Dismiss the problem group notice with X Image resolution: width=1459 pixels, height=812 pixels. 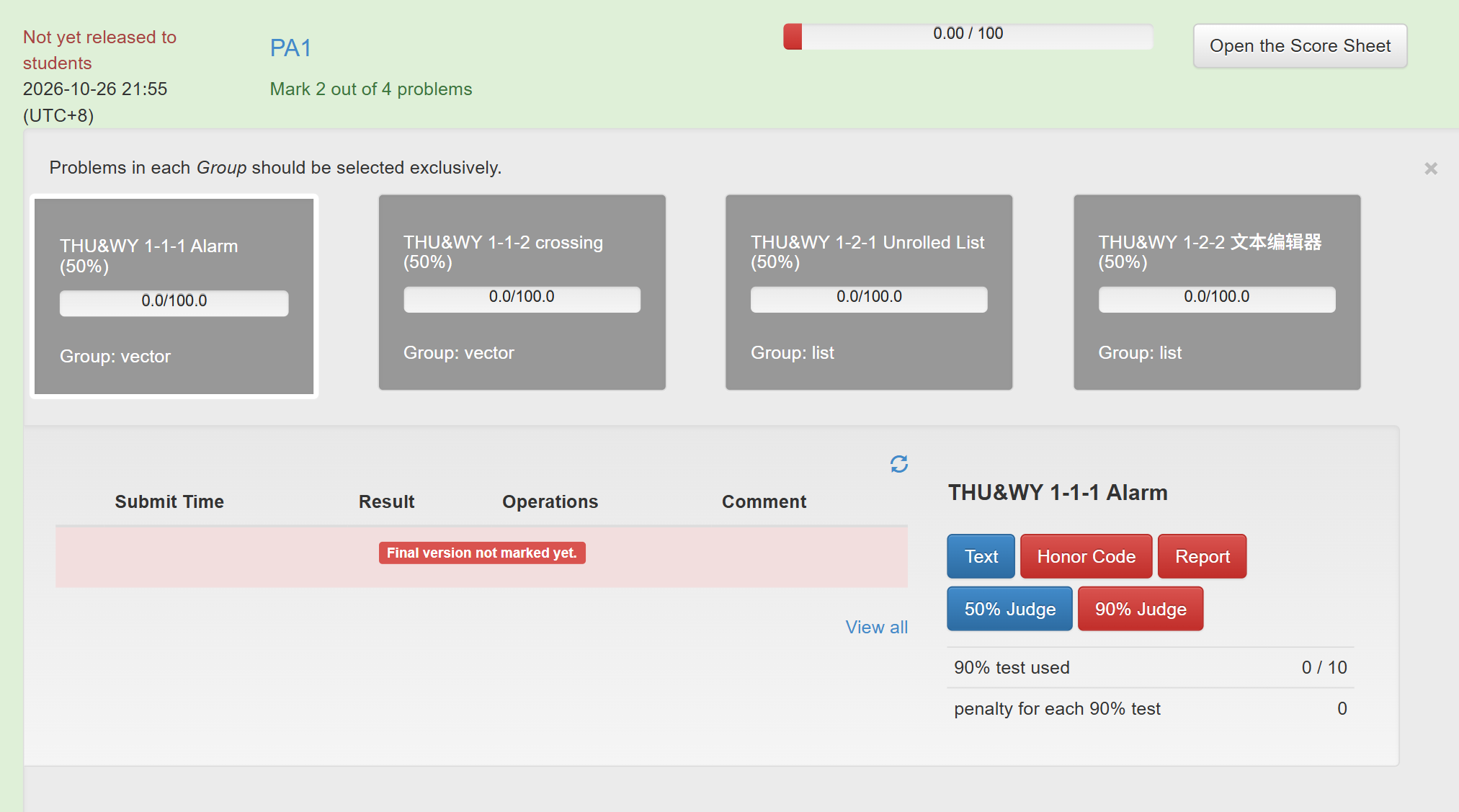click(1431, 168)
